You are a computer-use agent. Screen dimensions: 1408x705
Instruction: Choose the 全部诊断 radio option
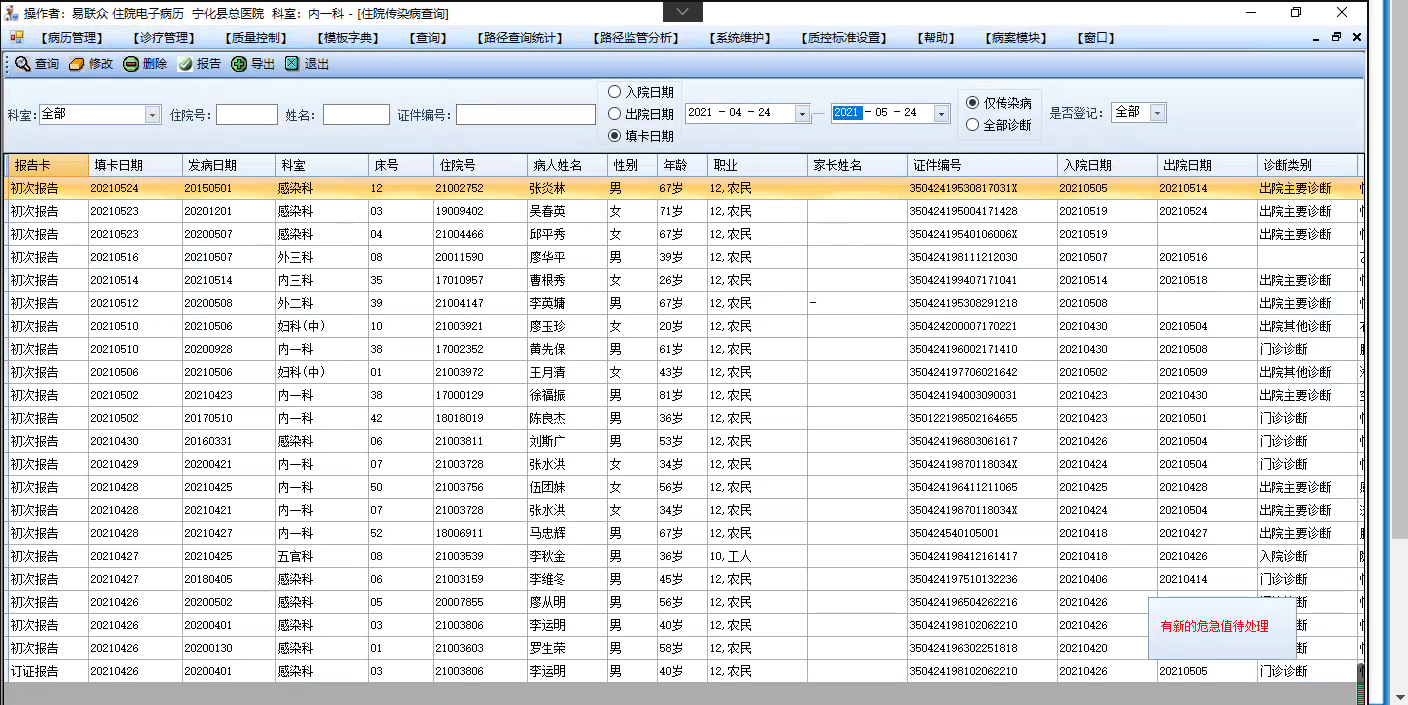[x=972, y=125]
